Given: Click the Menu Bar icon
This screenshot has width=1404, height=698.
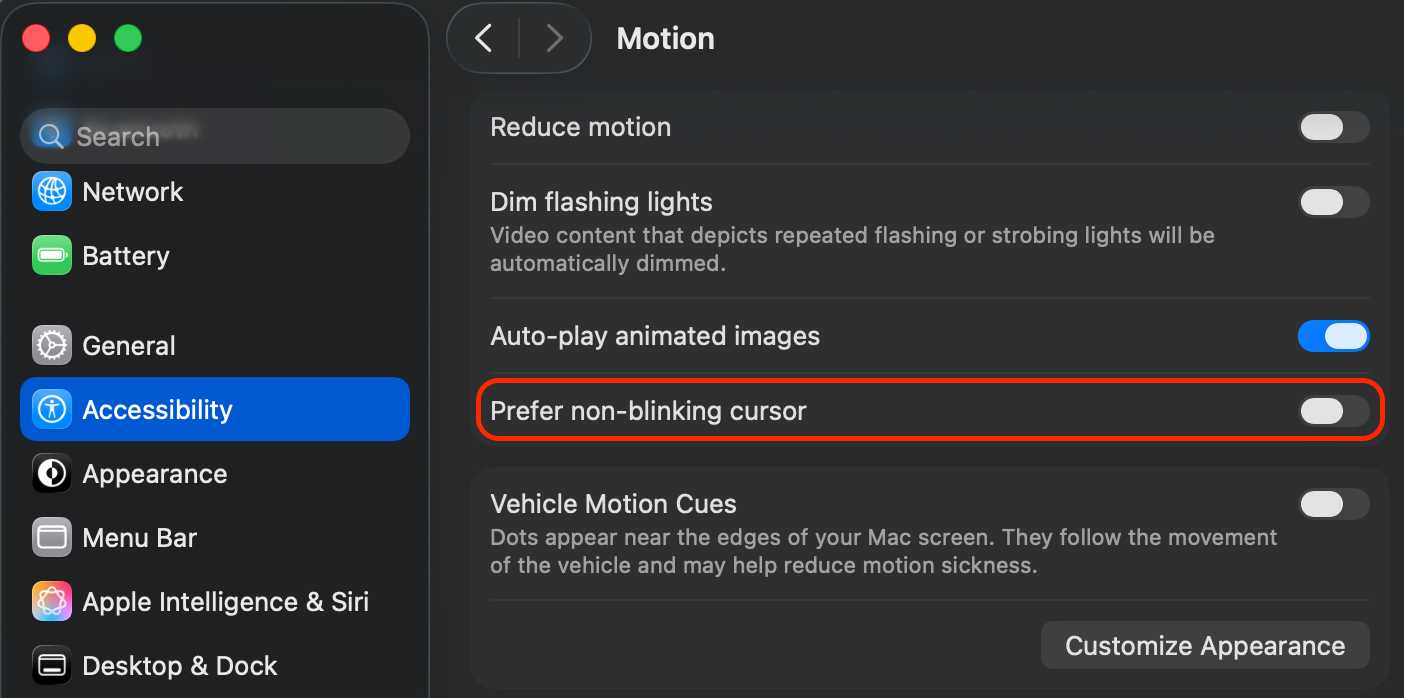Looking at the screenshot, I should pyautogui.click(x=51, y=538).
